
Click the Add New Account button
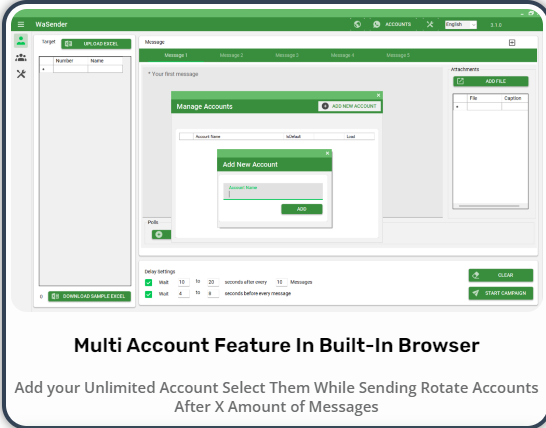(349, 106)
